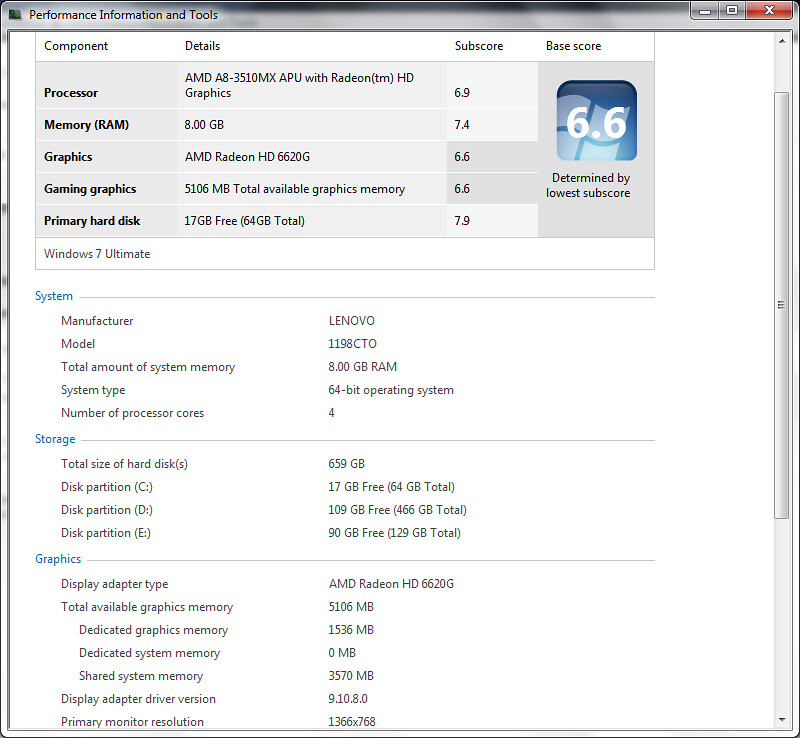Click 'Number of processor cores' label
The width and height of the screenshot is (800, 738).
[132, 413]
